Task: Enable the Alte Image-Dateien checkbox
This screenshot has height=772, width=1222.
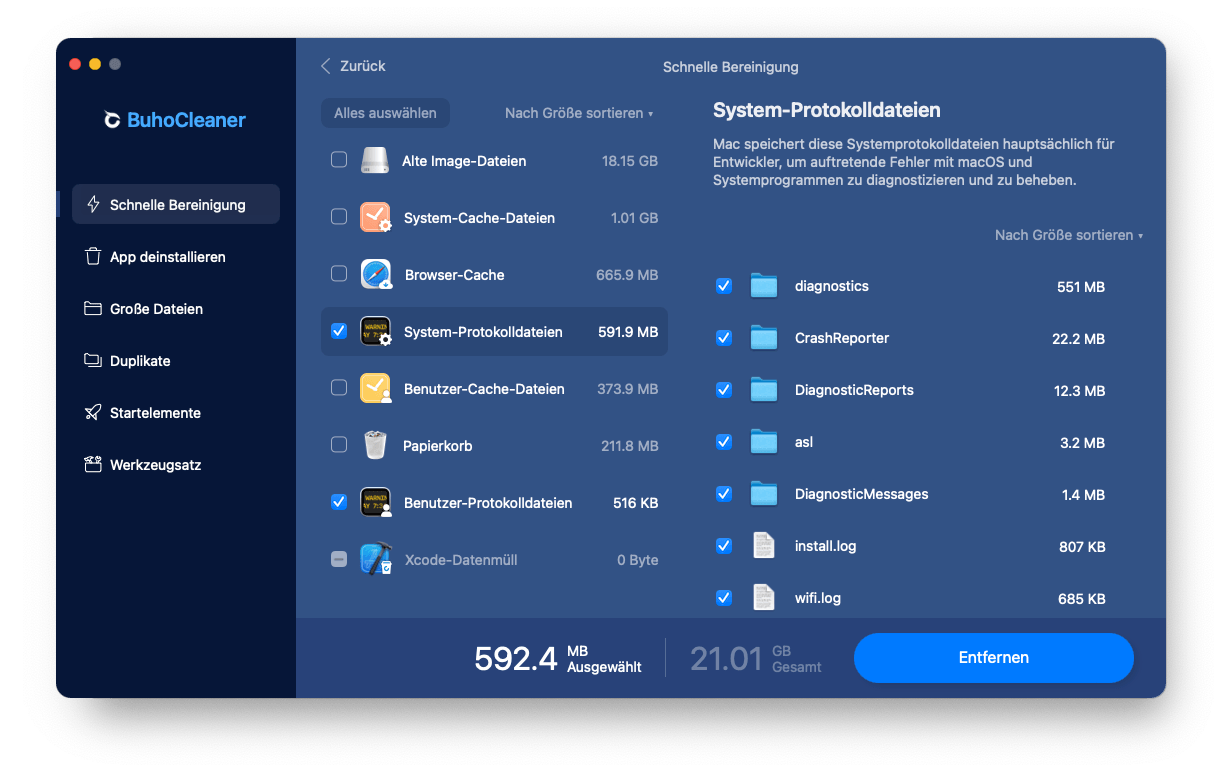Action: pyautogui.click(x=339, y=160)
